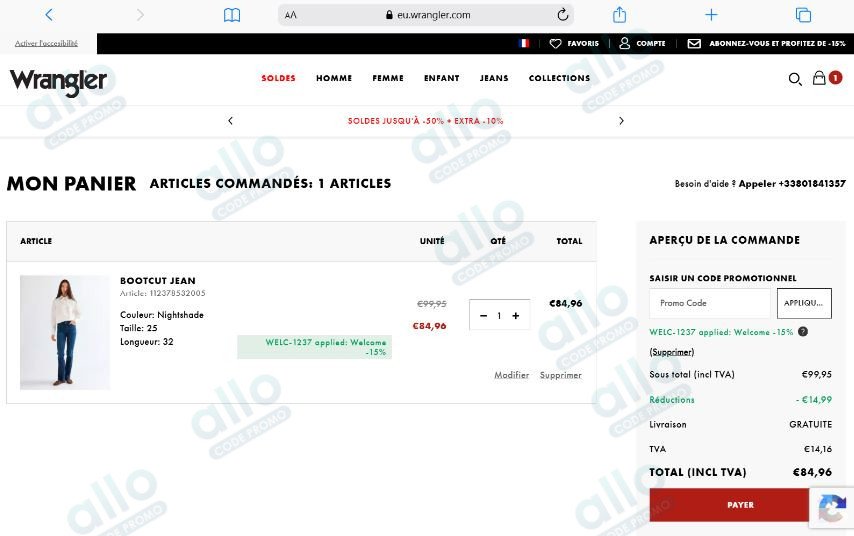Screen dimensions: 854x536
Task: Click the Livraison Gratuite value
Action: coord(810,424)
